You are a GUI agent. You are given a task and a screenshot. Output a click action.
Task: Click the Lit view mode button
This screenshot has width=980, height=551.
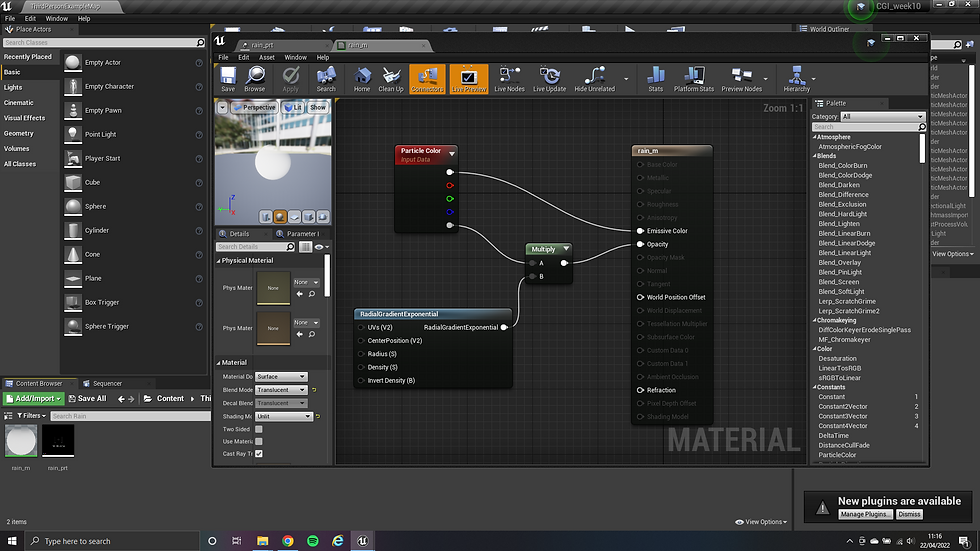click(292, 107)
